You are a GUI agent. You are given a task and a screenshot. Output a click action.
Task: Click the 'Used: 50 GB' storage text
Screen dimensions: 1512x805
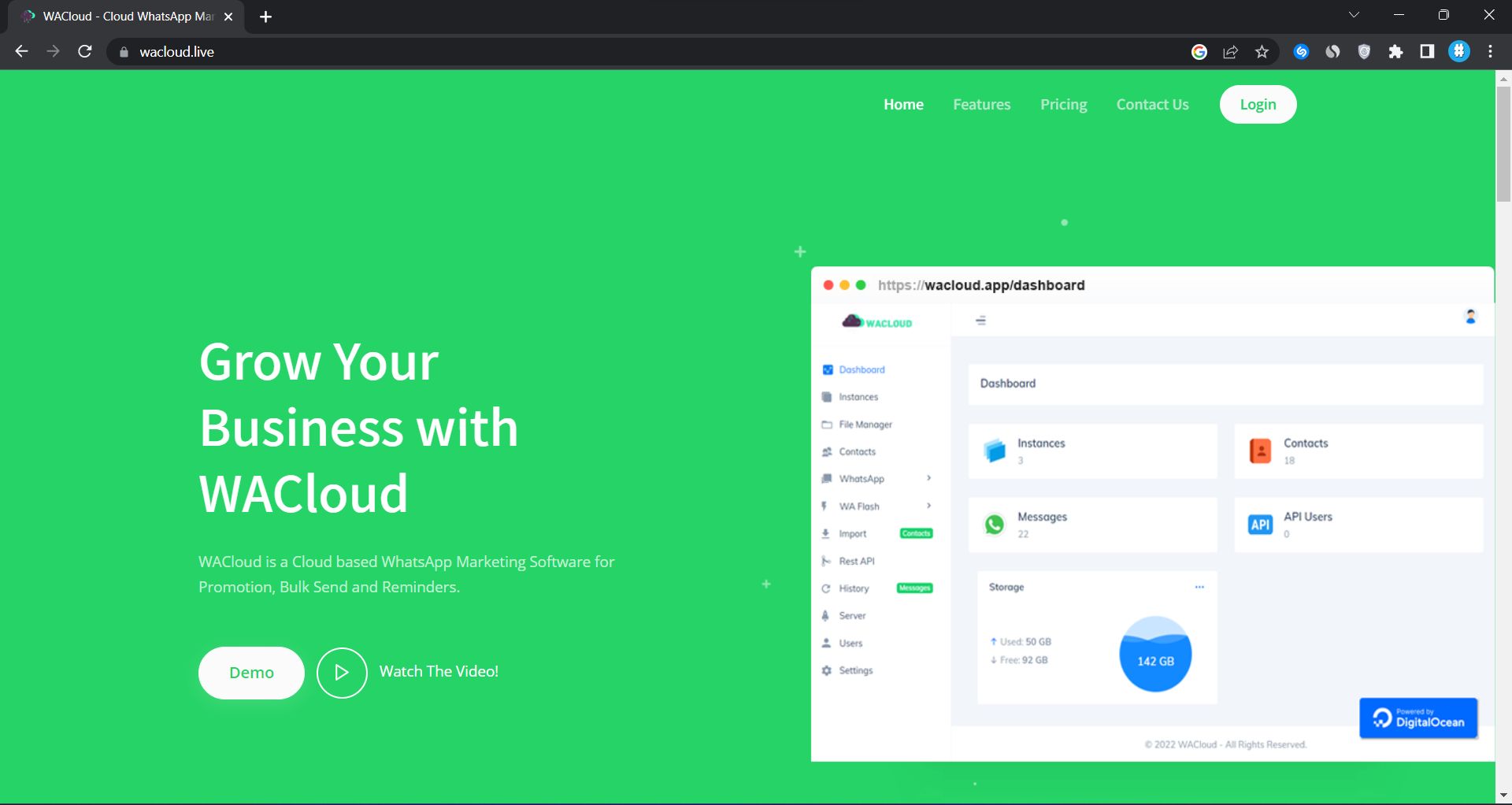point(1025,642)
